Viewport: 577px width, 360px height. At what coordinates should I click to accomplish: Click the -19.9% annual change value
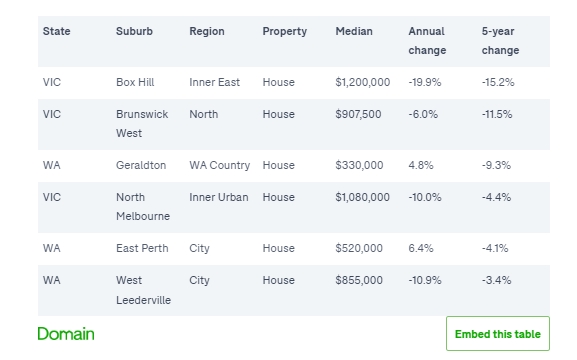[425, 82]
